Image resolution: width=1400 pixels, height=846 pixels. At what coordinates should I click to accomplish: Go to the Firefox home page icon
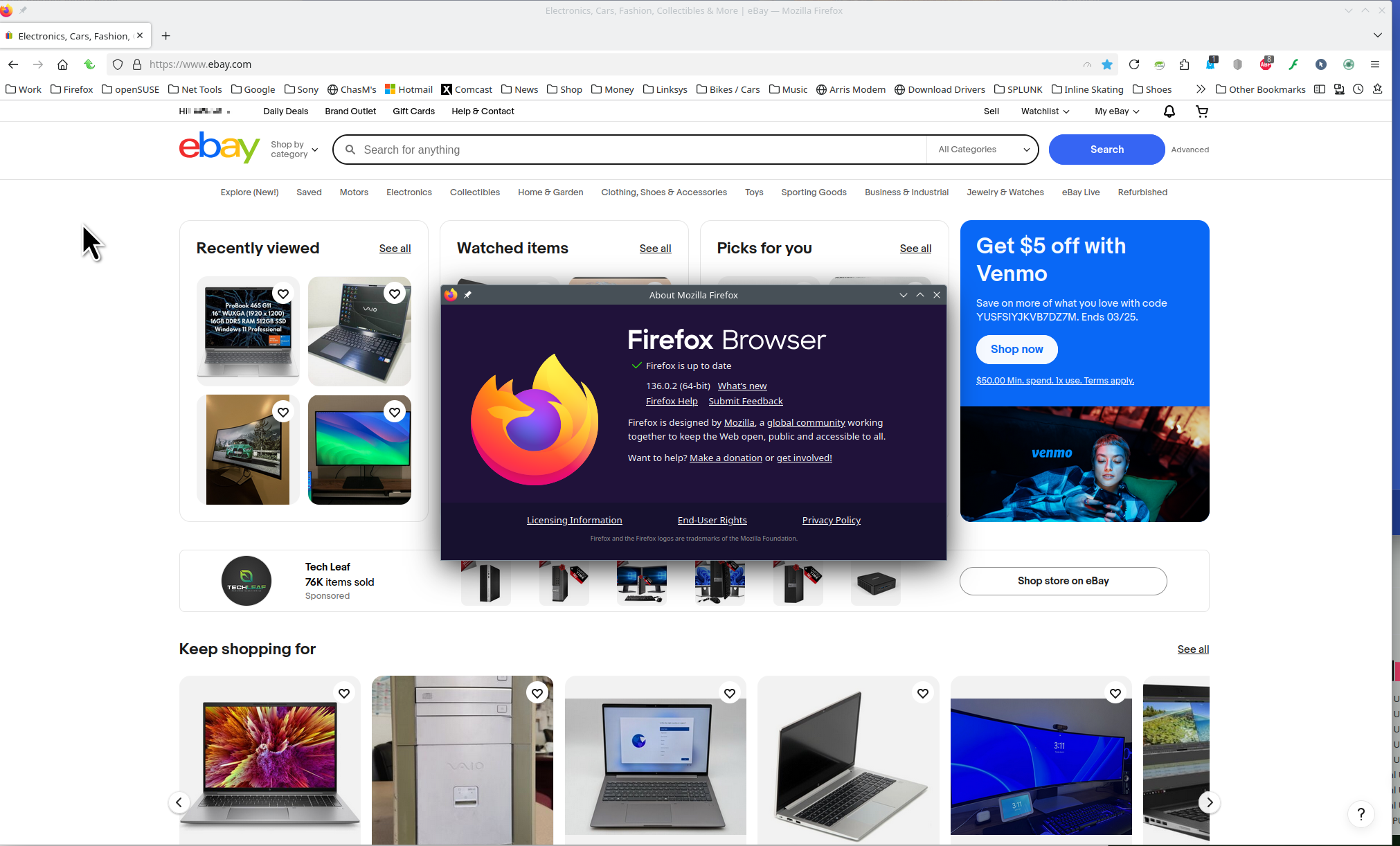(x=62, y=64)
